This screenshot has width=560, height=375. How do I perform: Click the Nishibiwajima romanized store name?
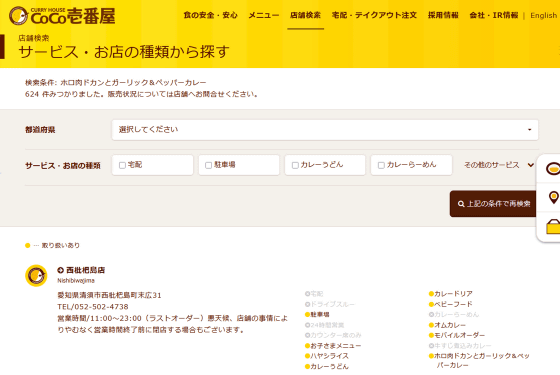(x=76, y=281)
